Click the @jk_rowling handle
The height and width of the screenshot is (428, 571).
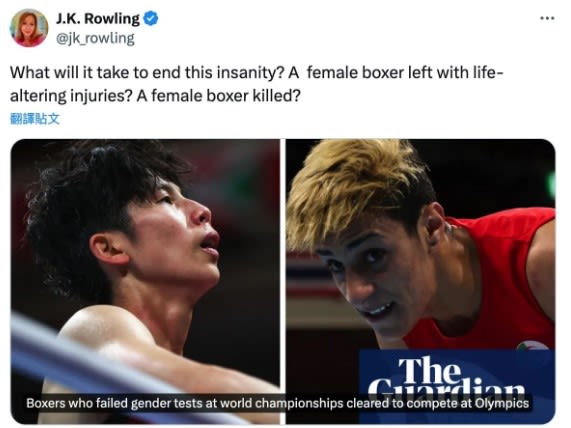click(x=95, y=38)
